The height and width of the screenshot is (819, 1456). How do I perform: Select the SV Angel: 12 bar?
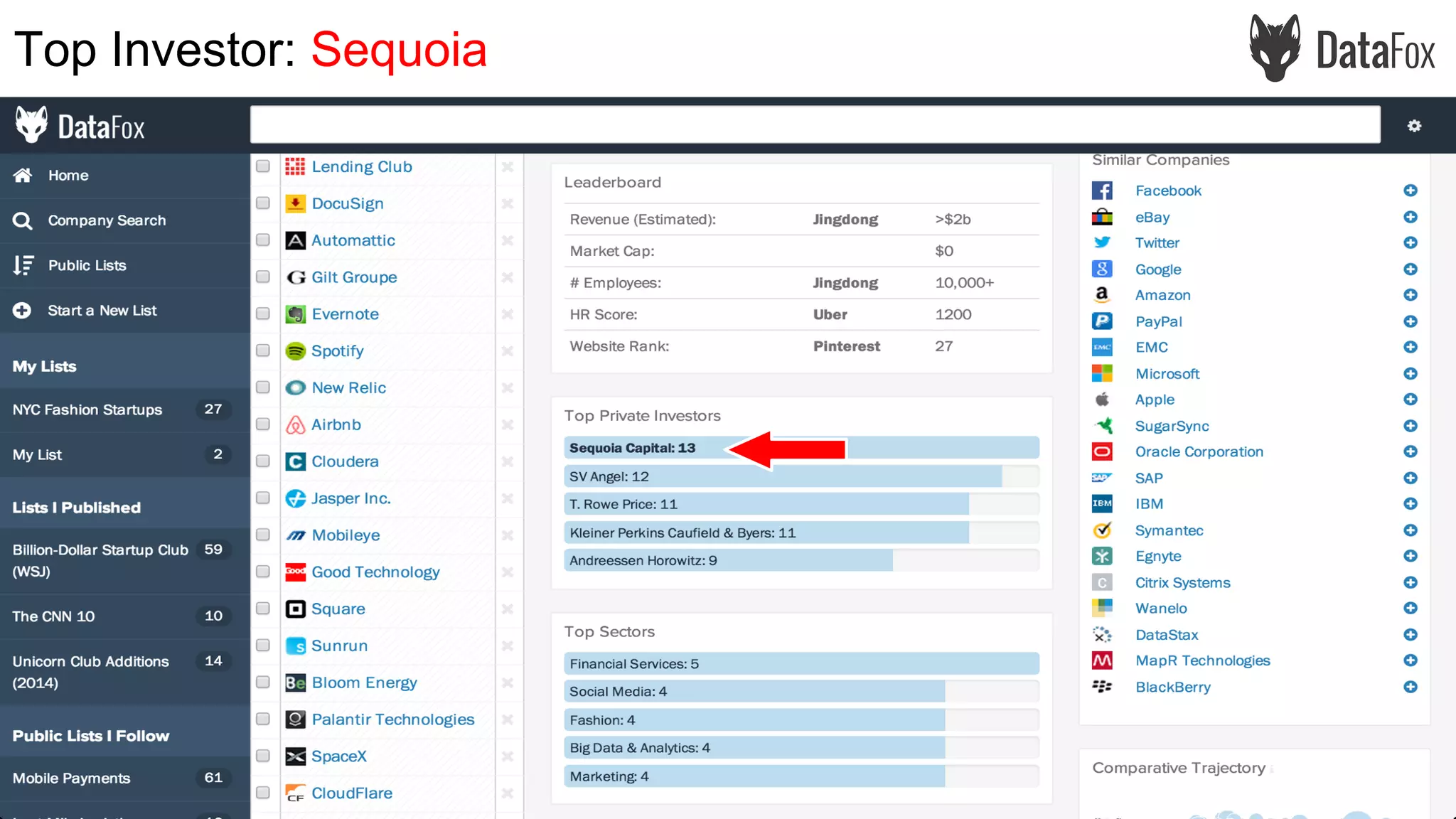(801, 476)
